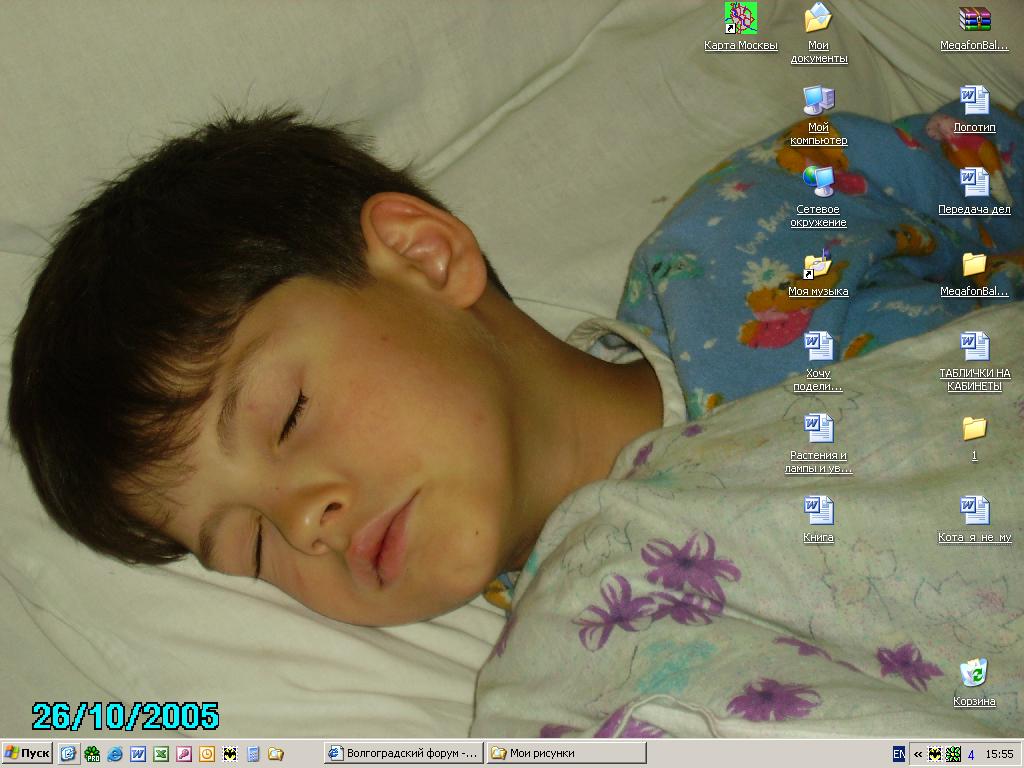
Task: Open Карта Москвы desktop shortcut
Action: click(741, 18)
